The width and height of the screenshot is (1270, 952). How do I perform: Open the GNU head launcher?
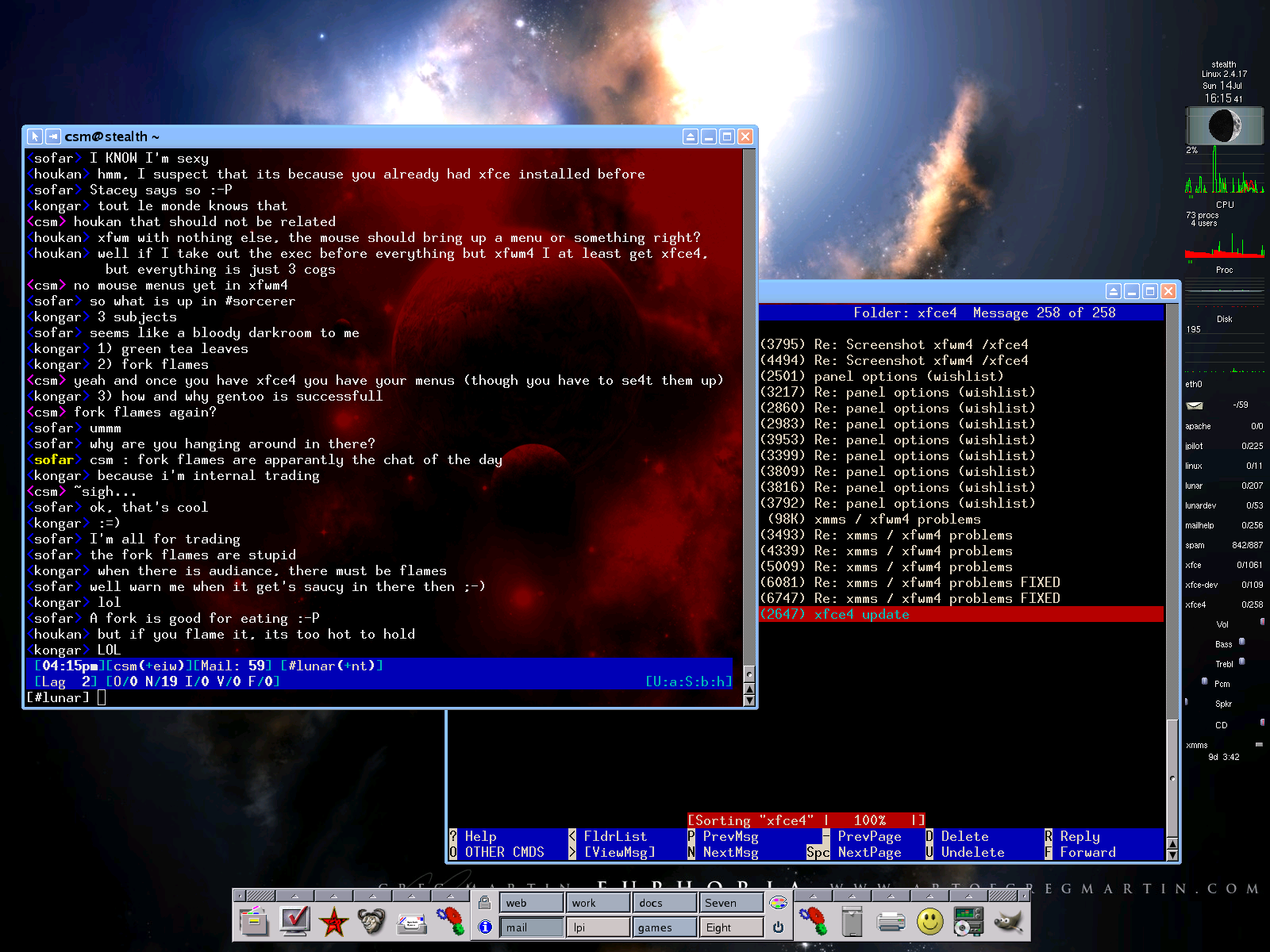pos(371,922)
